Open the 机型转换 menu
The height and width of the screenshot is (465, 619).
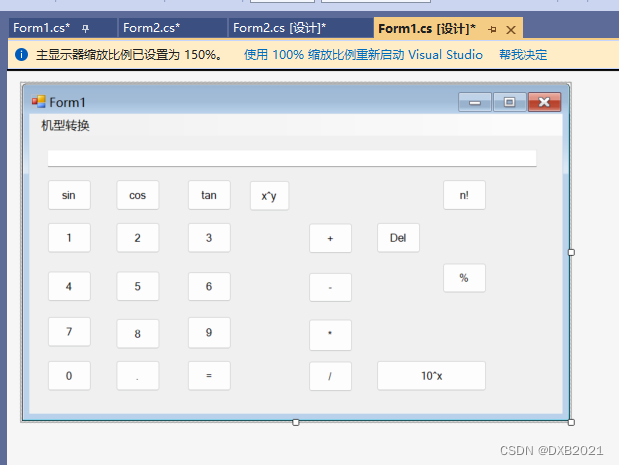66,126
